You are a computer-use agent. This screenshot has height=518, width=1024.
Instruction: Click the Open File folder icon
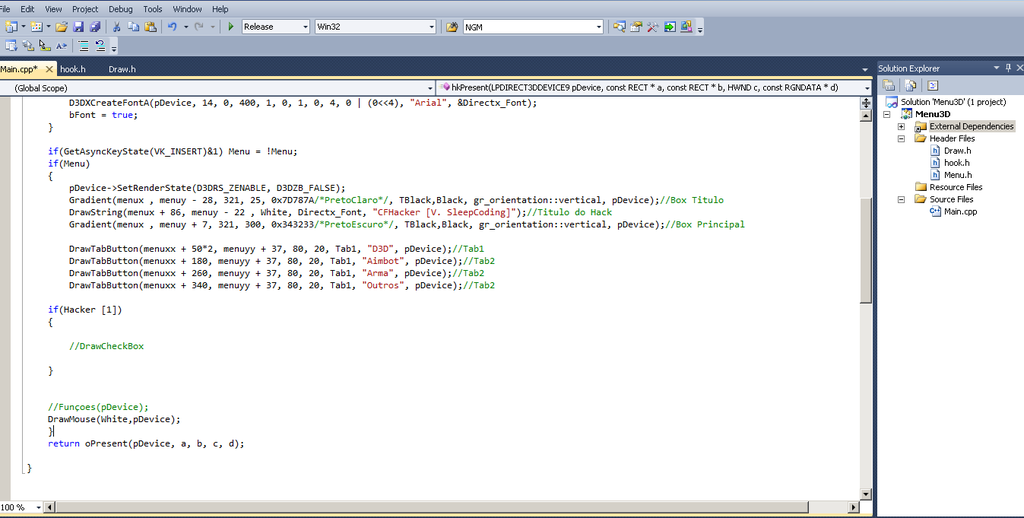point(62,27)
